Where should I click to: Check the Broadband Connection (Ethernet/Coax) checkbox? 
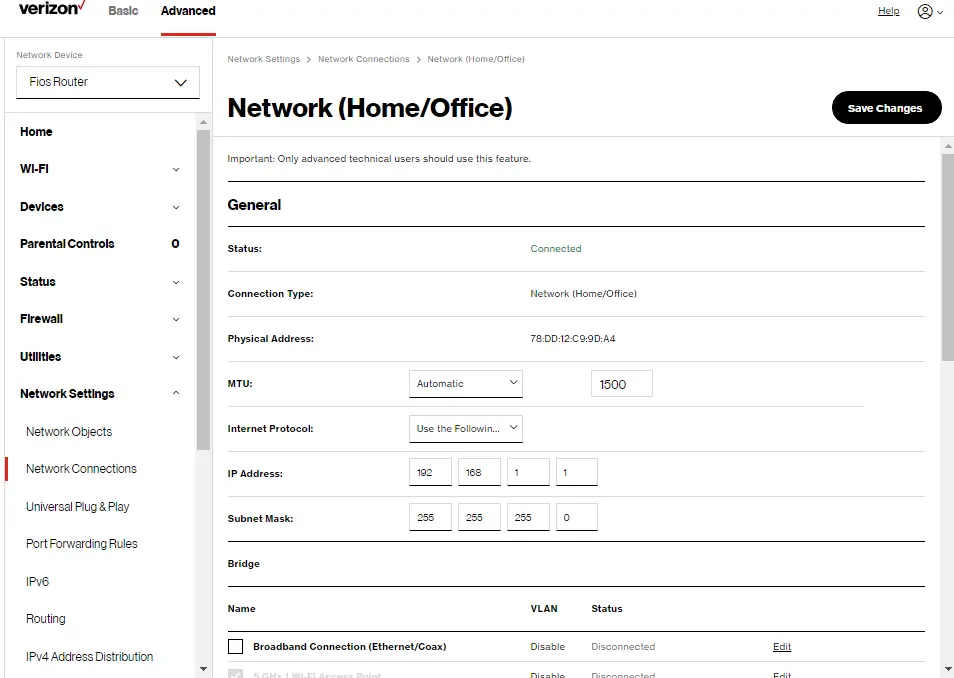tap(236, 646)
